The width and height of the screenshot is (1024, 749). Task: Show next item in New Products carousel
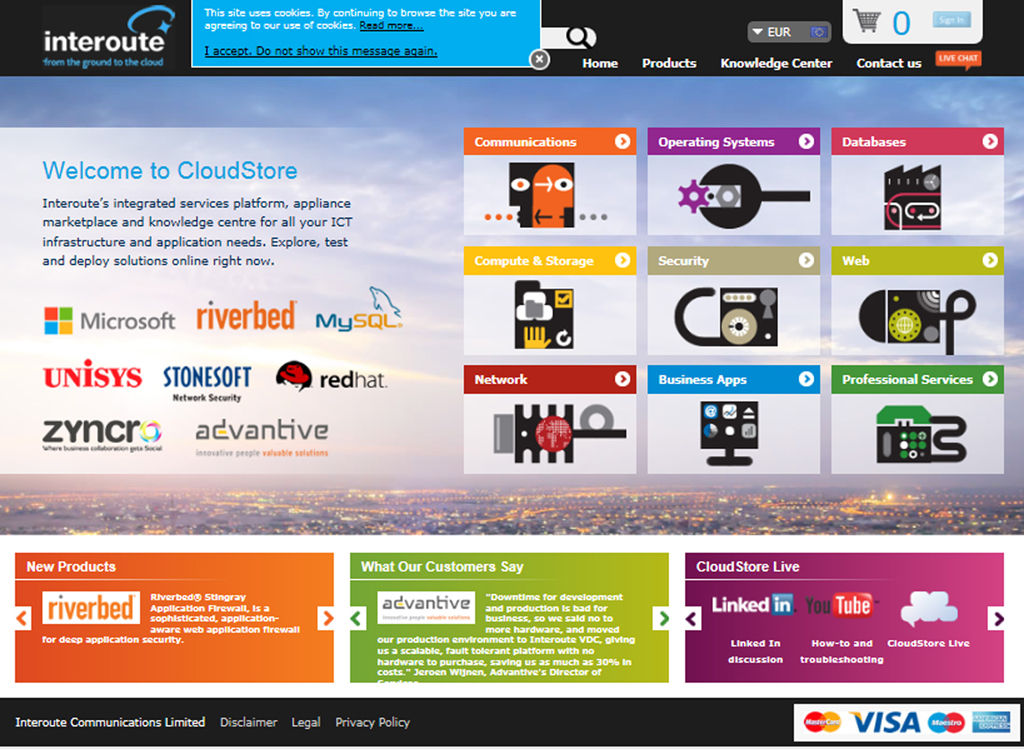point(326,618)
